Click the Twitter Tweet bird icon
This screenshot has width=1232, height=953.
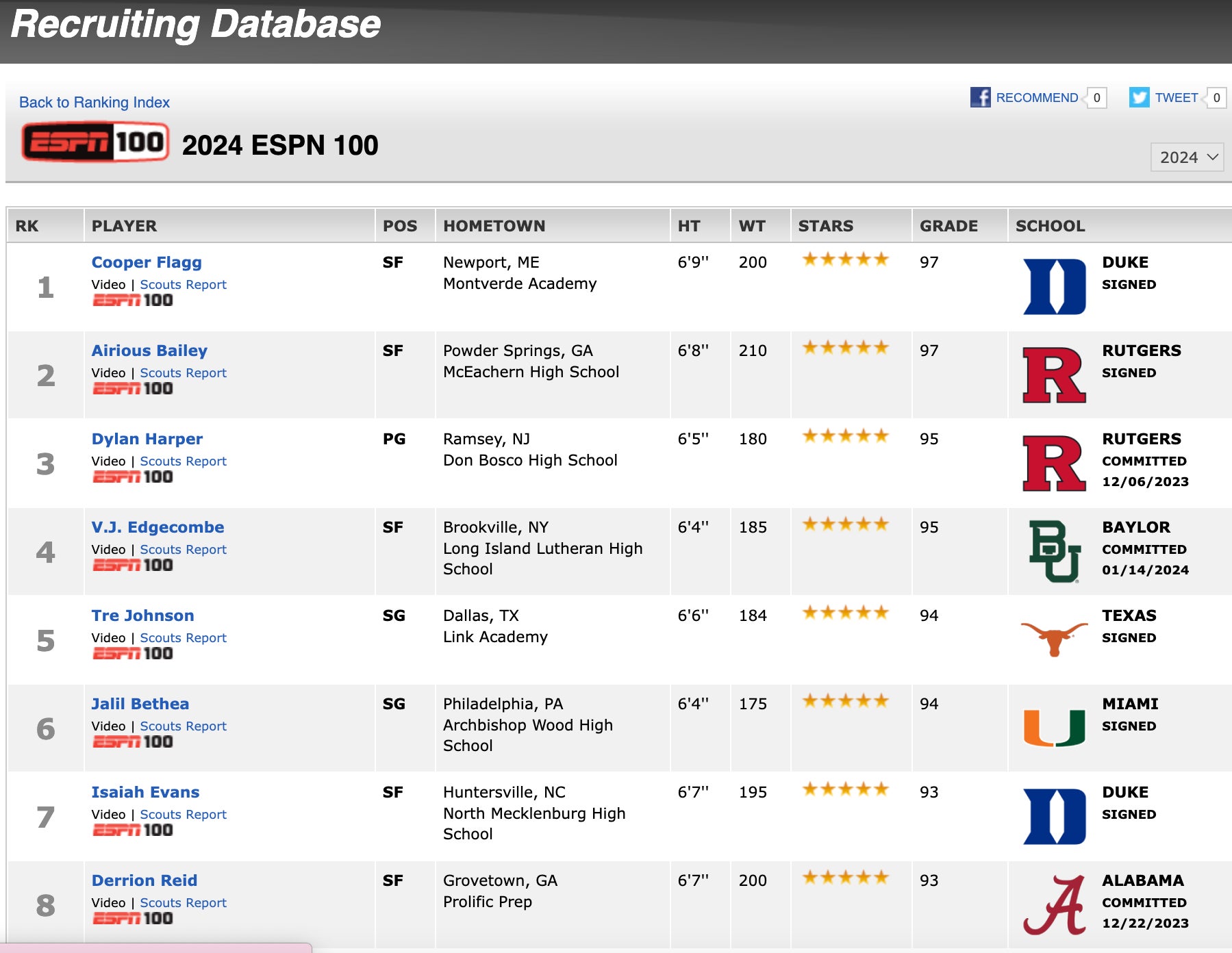(x=1139, y=97)
